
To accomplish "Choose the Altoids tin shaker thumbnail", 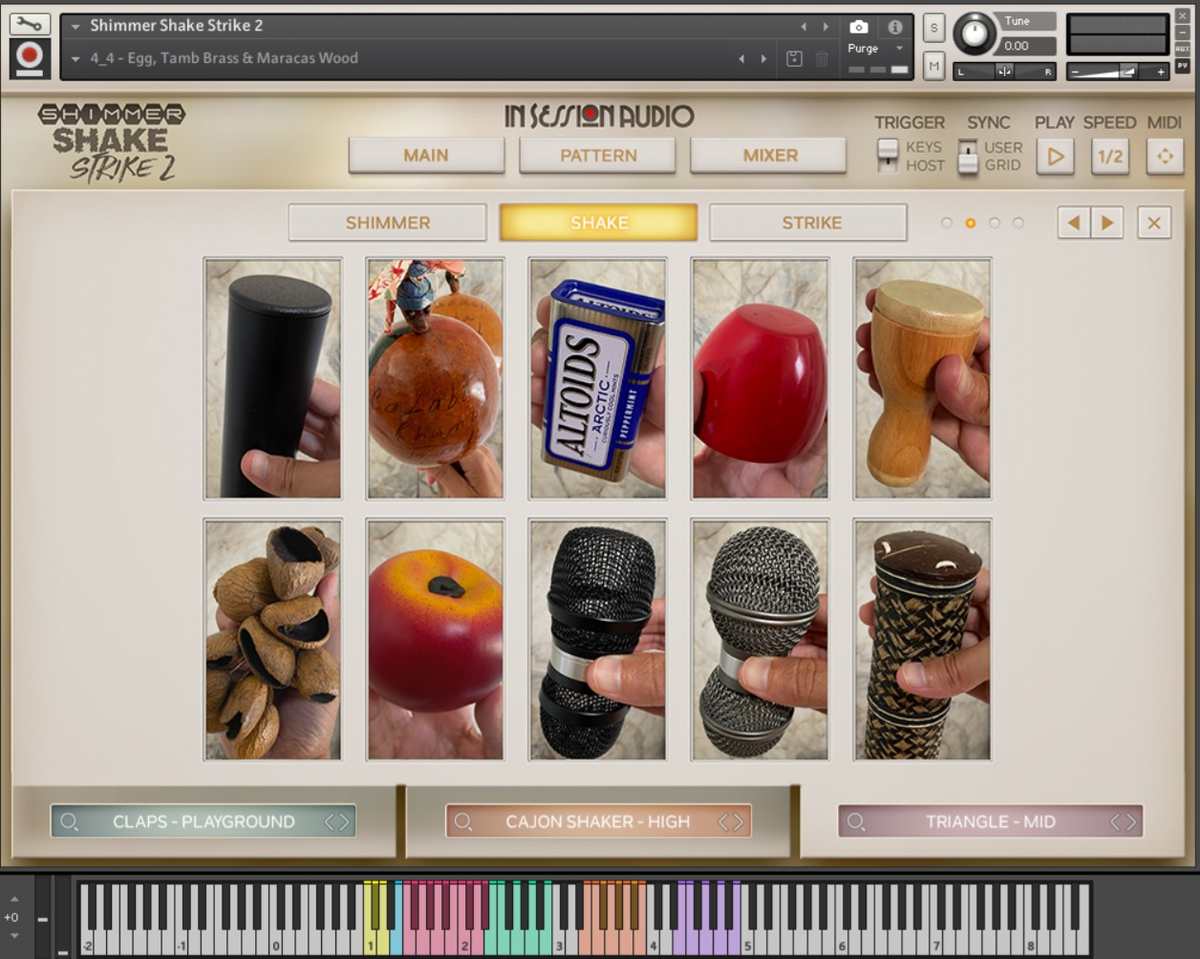I will [x=598, y=378].
